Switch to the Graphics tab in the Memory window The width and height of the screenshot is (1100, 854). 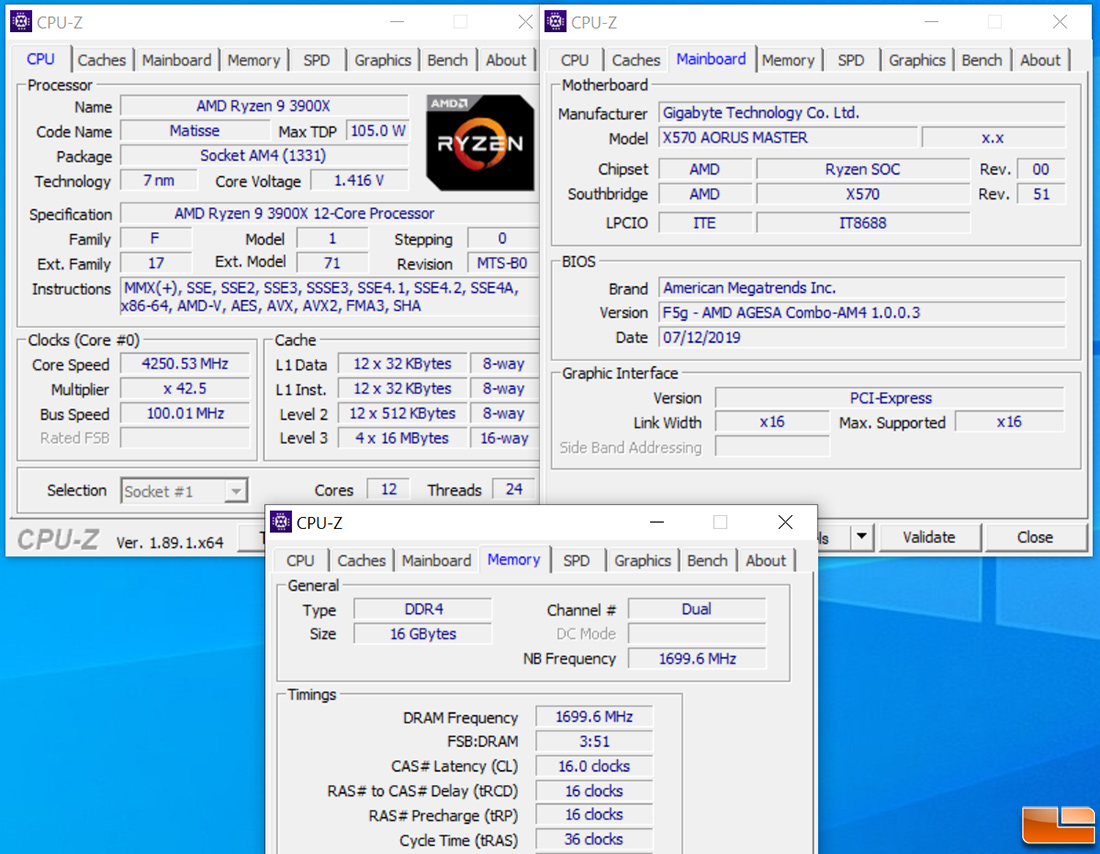[643, 561]
